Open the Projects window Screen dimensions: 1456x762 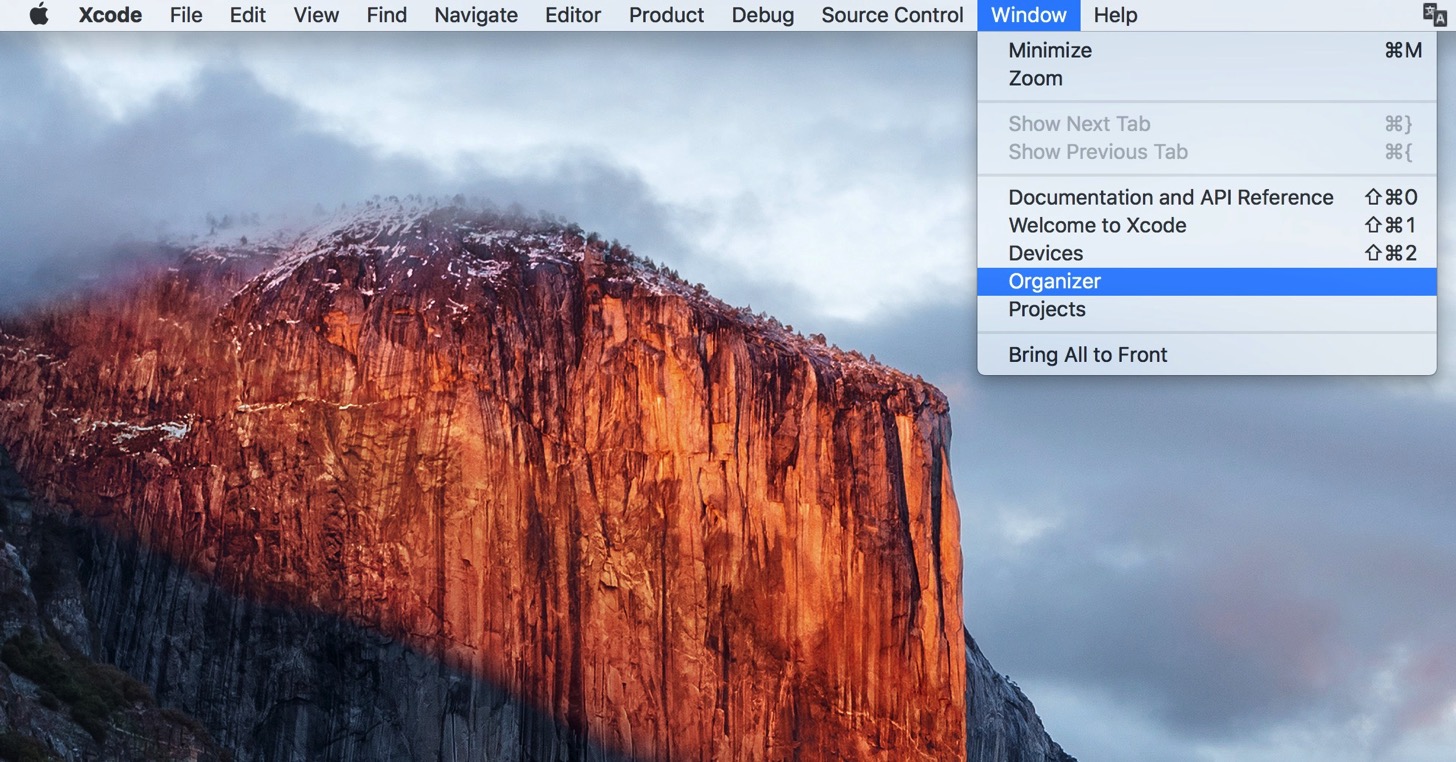(x=1207, y=309)
